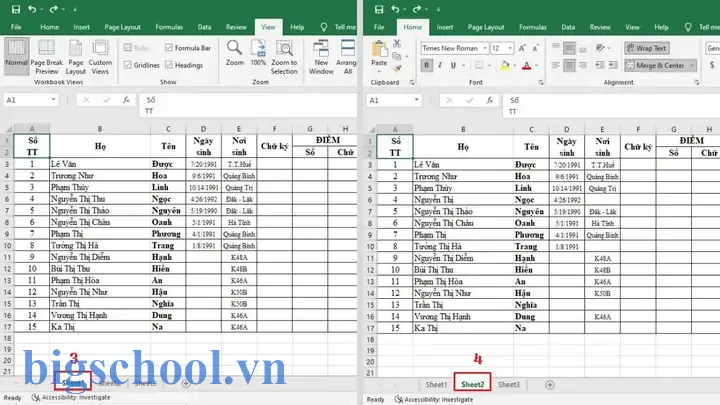Add a new sheet in the right window

click(550, 385)
